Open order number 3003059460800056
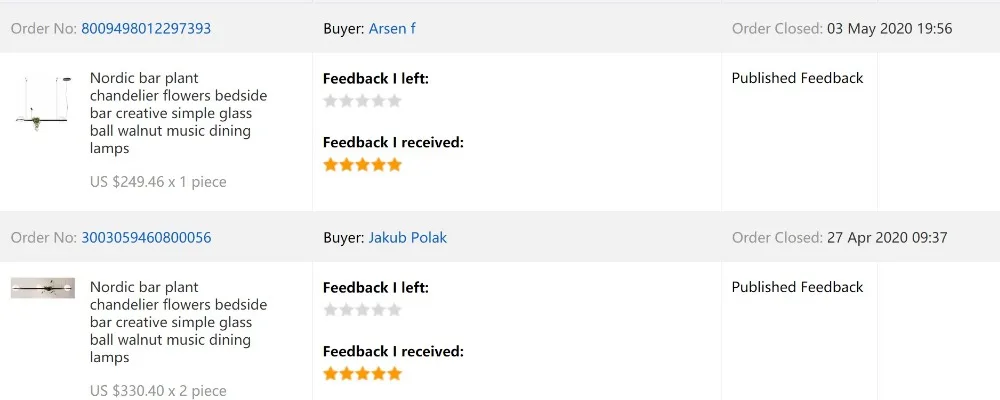The image size is (1000, 400). (146, 238)
